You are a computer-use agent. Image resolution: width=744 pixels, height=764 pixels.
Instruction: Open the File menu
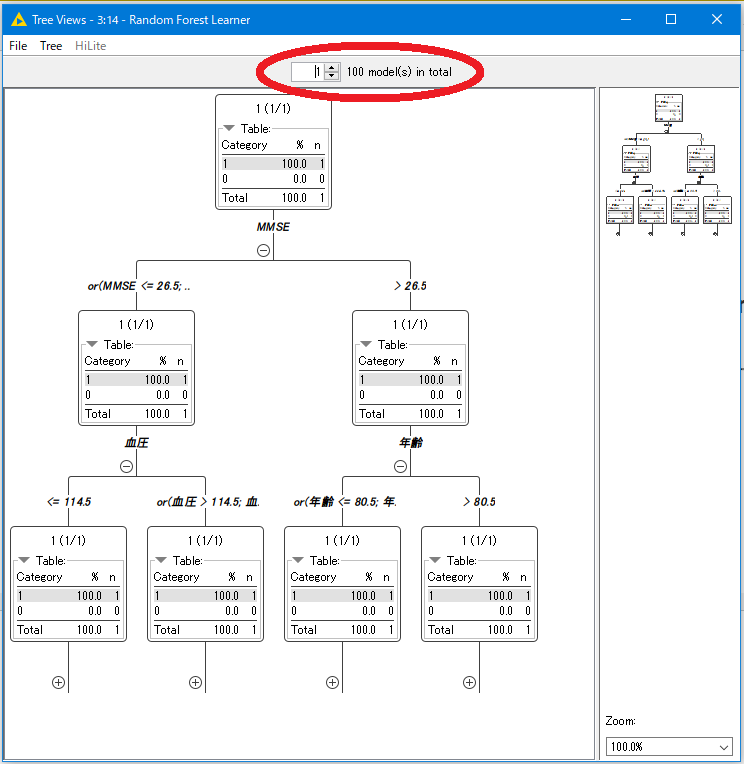(18, 46)
